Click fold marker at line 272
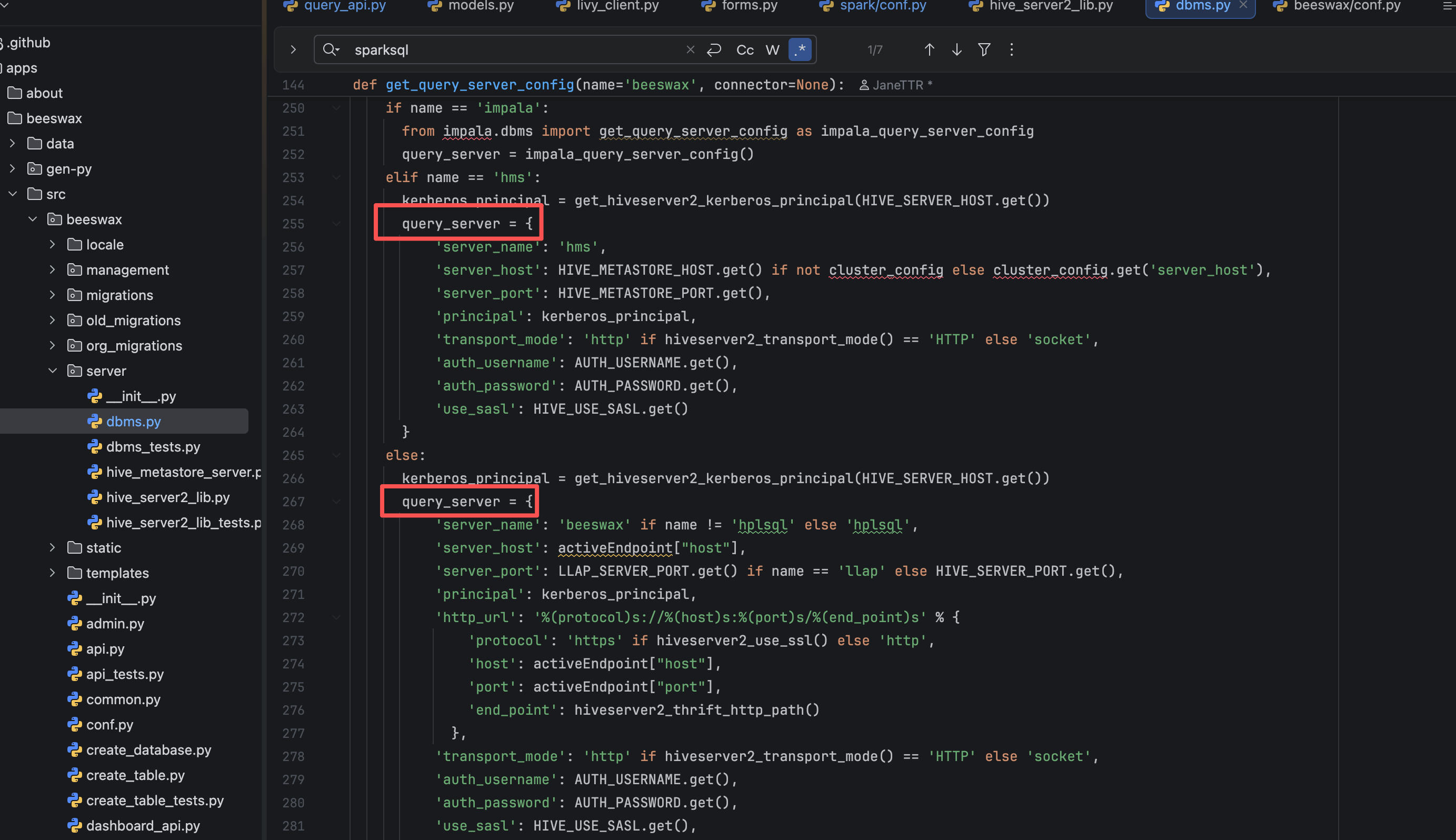The width and height of the screenshot is (1456, 840). point(336,617)
